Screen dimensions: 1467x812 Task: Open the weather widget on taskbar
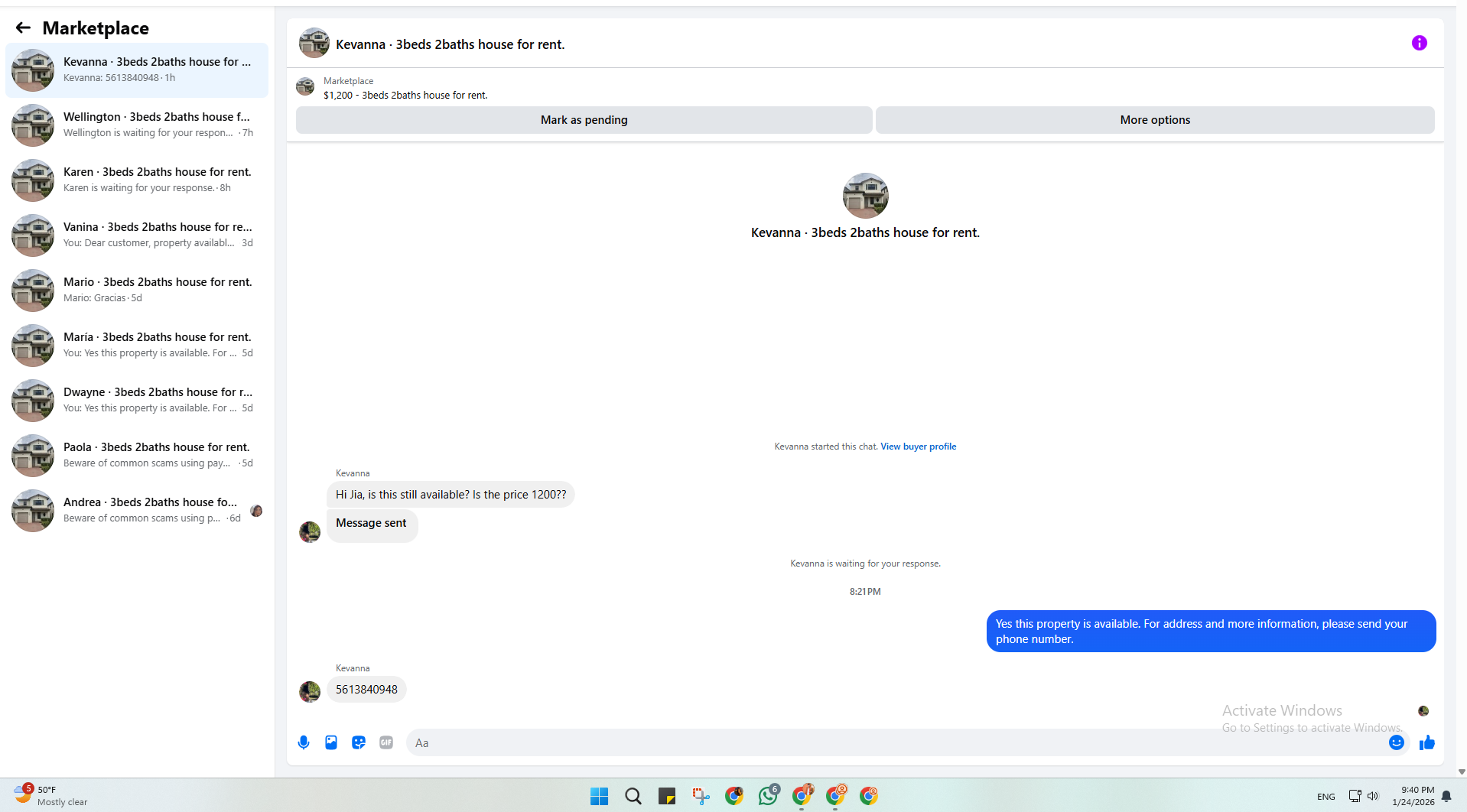click(x=50, y=795)
